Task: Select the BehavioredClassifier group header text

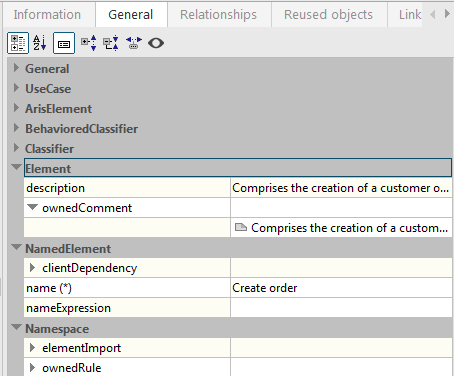Action: click(x=82, y=129)
